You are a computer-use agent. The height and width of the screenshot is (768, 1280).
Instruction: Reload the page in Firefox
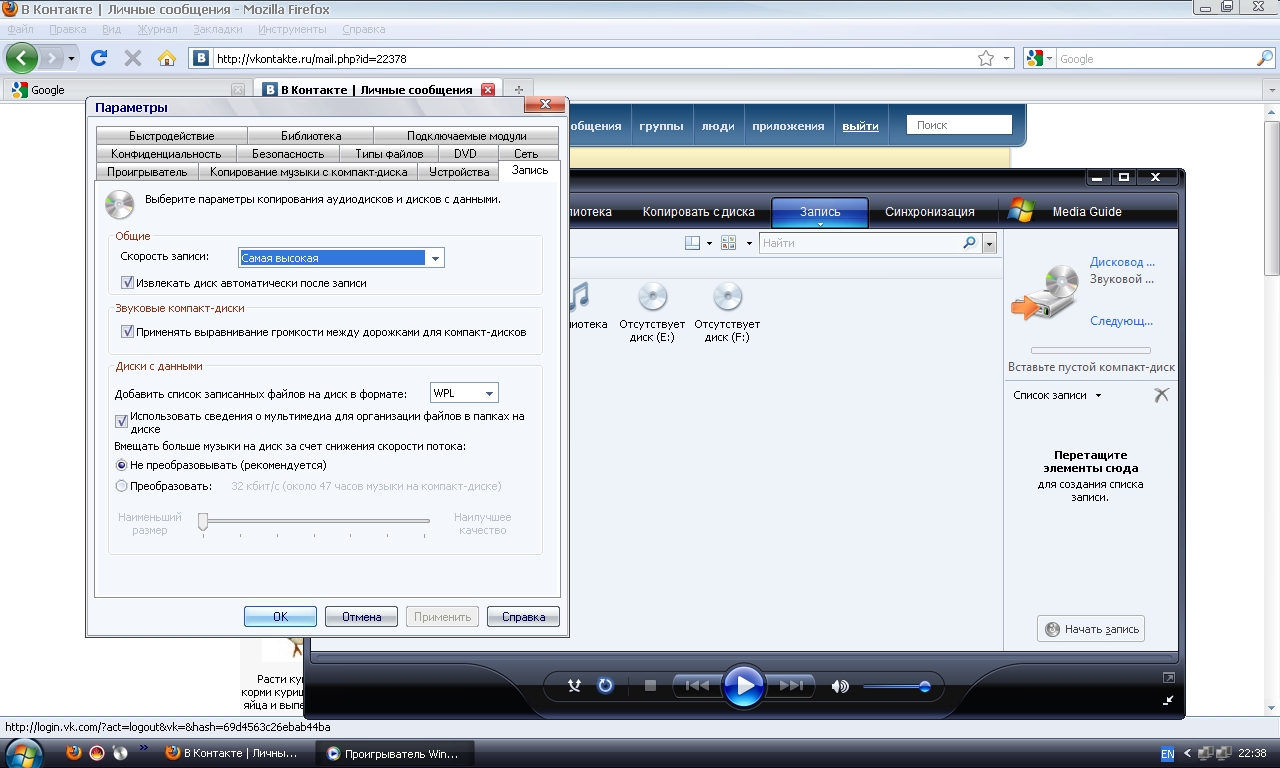pos(99,58)
